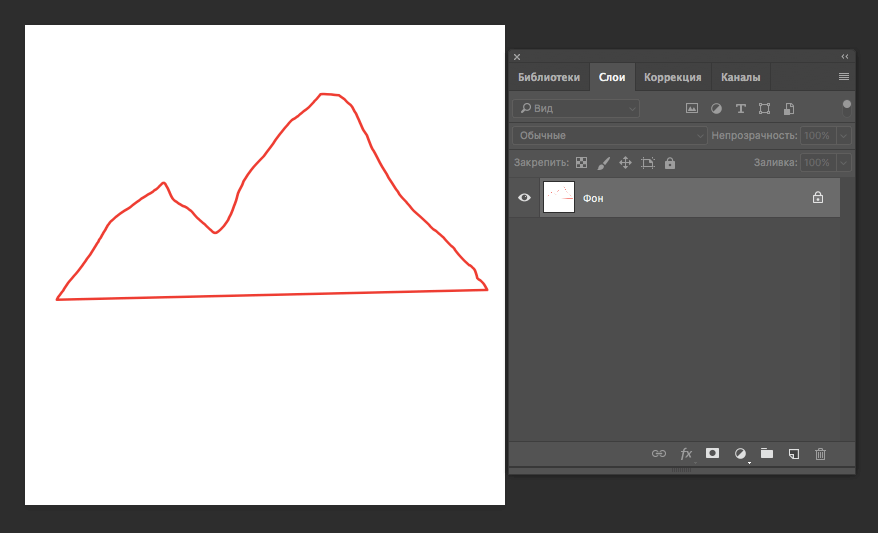Create a new adjustment layer
Image resolution: width=878 pixels, height=533 pixels.
coord(740,453)
